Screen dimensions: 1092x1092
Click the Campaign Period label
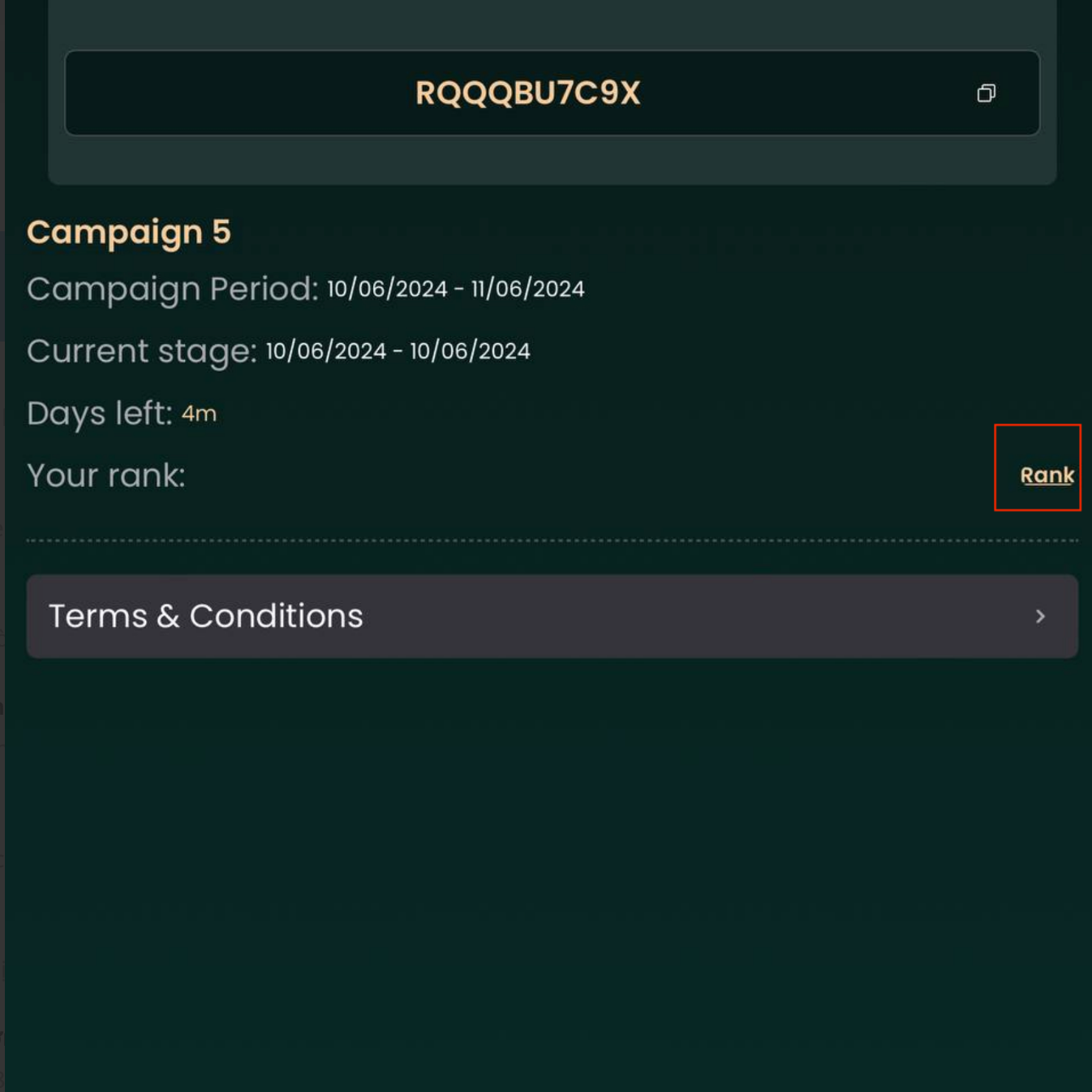(173, 289)
